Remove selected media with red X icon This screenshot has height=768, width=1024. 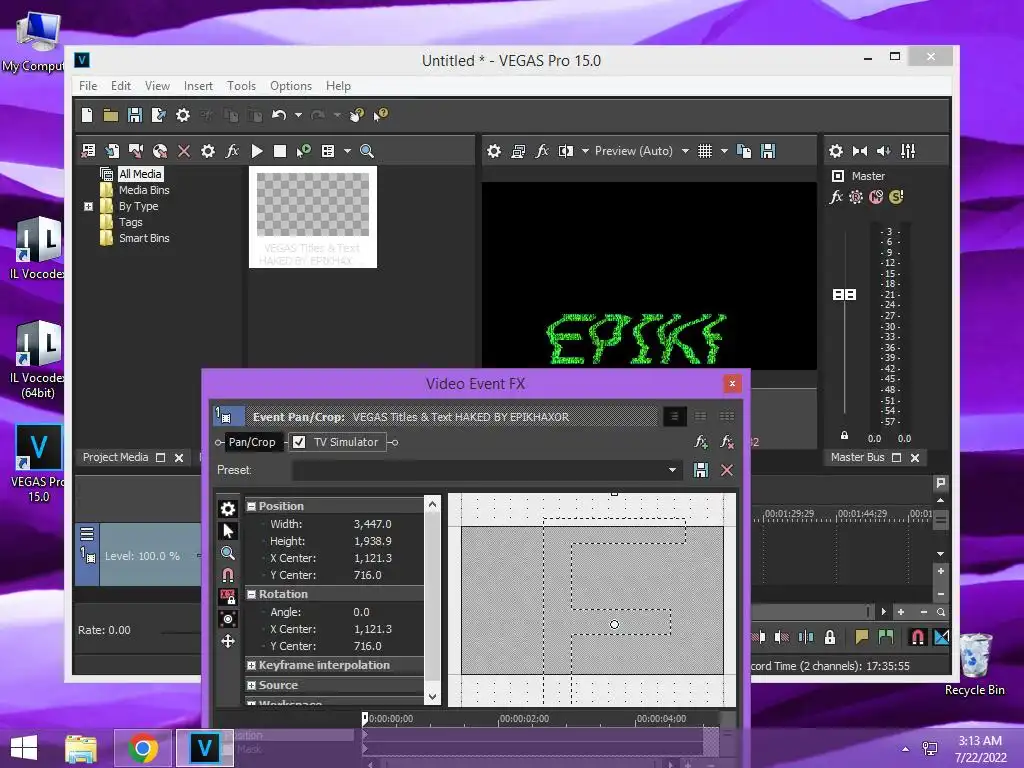(184, 152)
